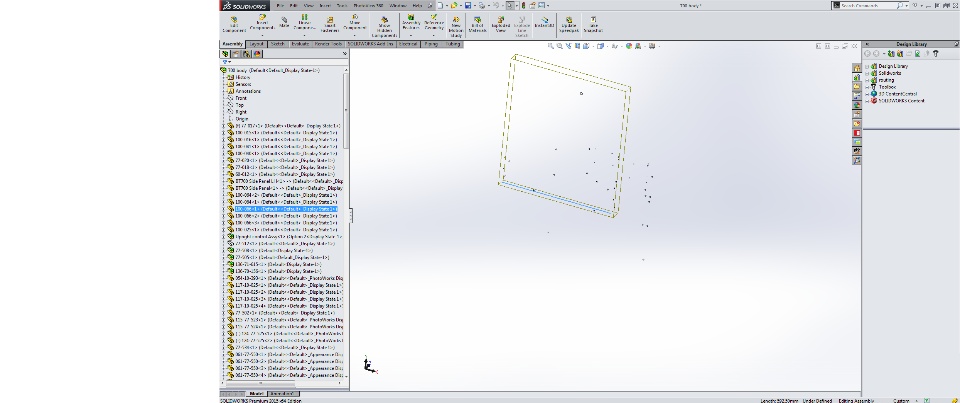Select the Move Component tool
The width and height of the screenshot is (960, 403).
point(355,22)
